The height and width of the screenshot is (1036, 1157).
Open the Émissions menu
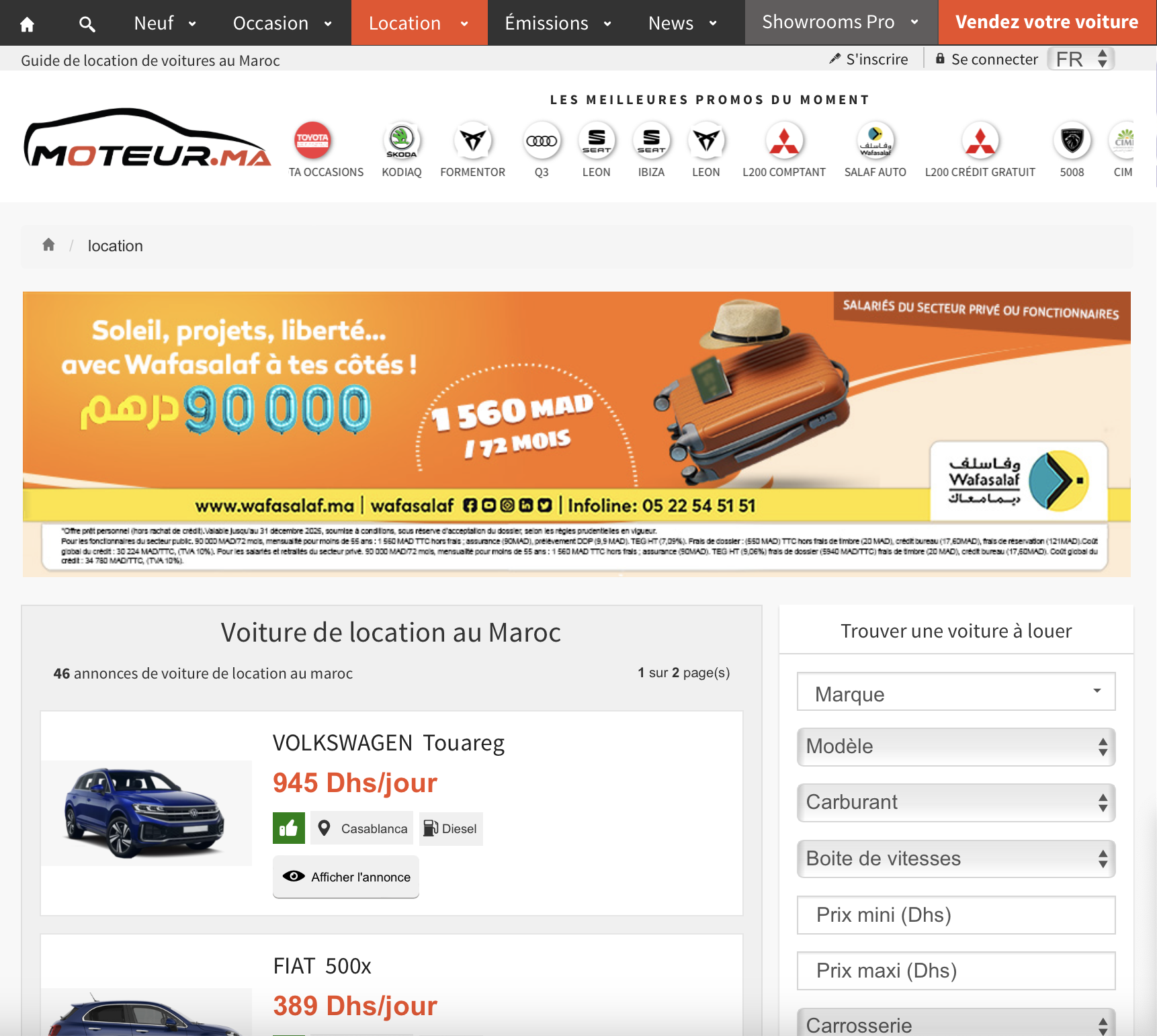558,23
